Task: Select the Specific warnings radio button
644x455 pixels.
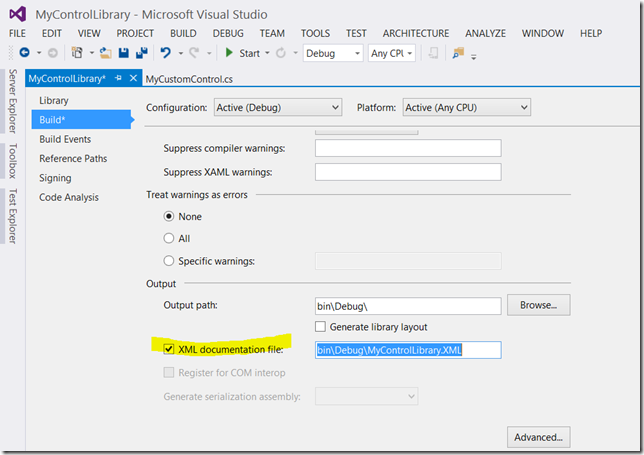Action: [169, 261]
